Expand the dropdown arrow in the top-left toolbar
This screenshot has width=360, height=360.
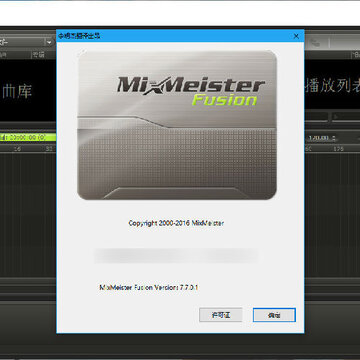point(49,42)
